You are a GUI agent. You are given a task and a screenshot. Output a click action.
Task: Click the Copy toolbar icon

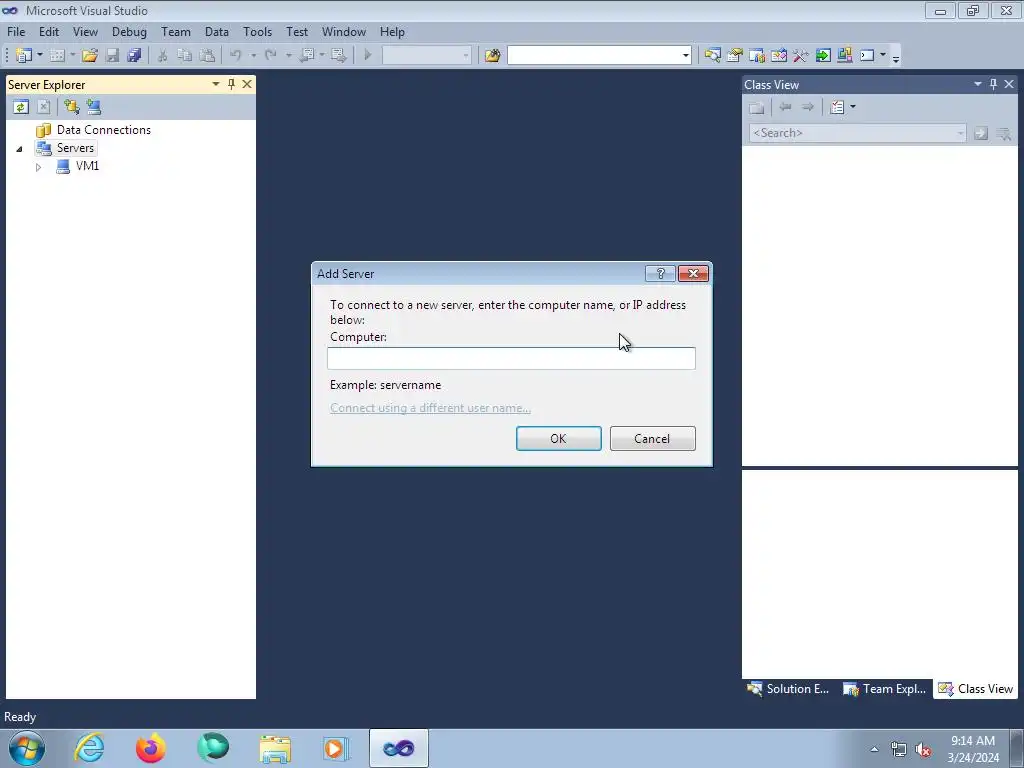[185, 56]
